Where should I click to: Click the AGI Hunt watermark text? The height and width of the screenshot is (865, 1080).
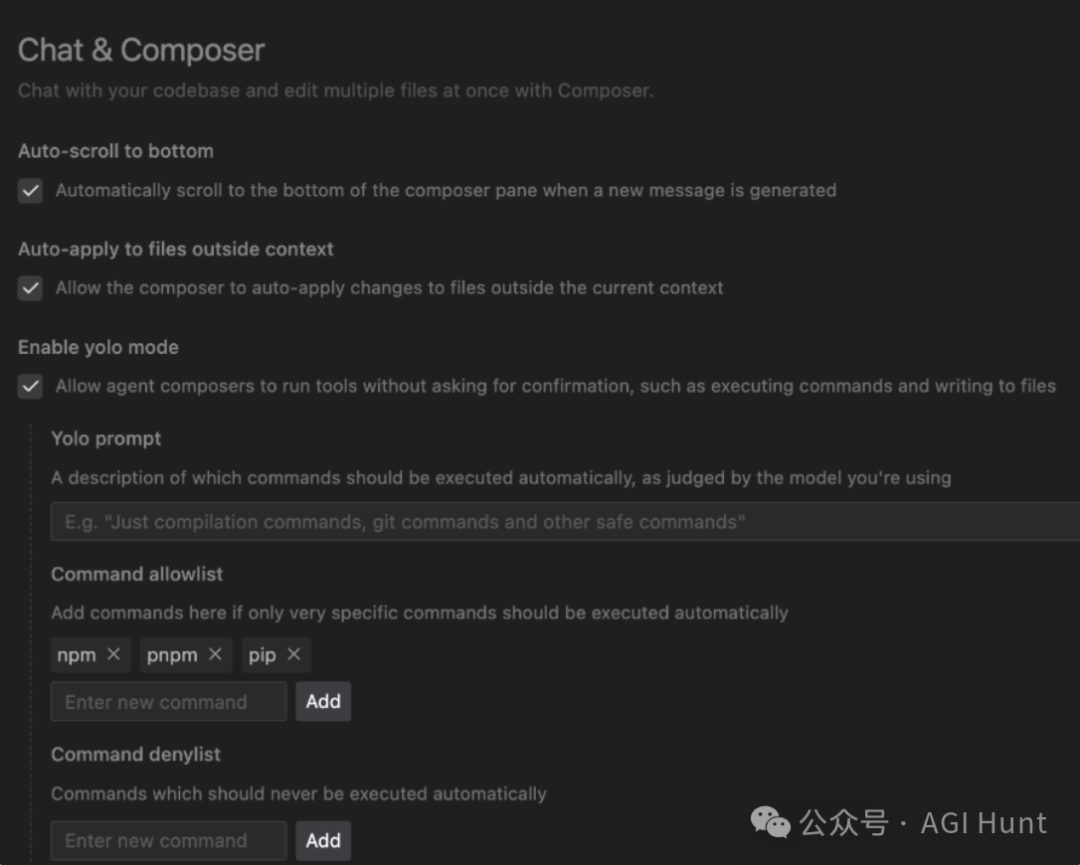click(x=983, y=823)
